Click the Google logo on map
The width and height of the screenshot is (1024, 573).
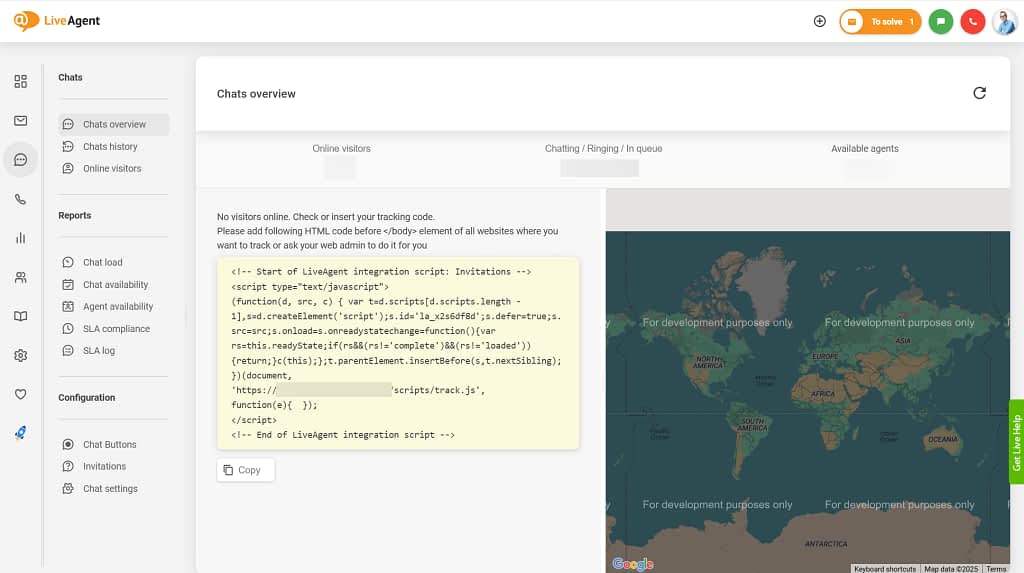(633, 564)
